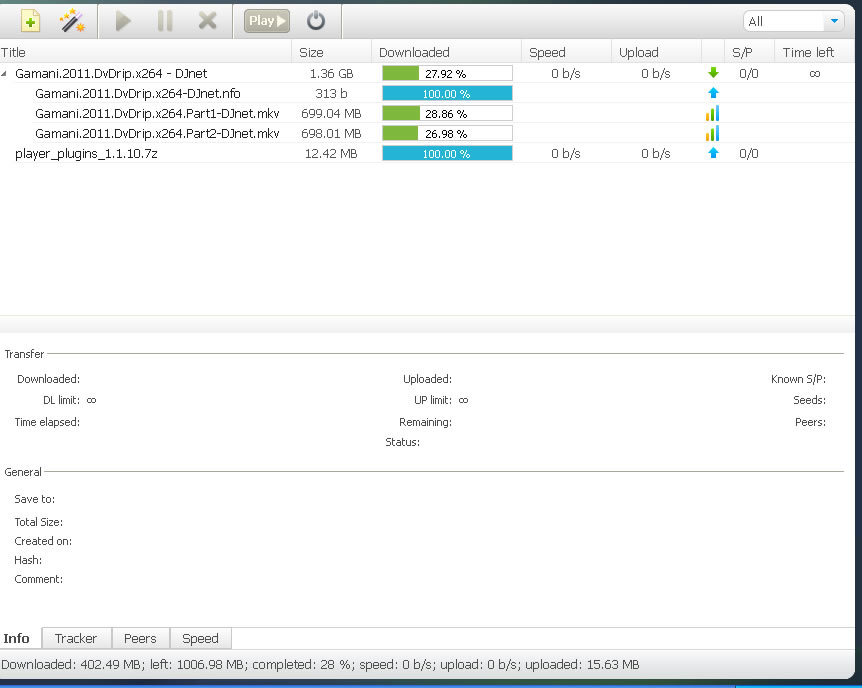Click the Start download arrow icon
This screenshot has width=862, height=688.
[123, 21]
